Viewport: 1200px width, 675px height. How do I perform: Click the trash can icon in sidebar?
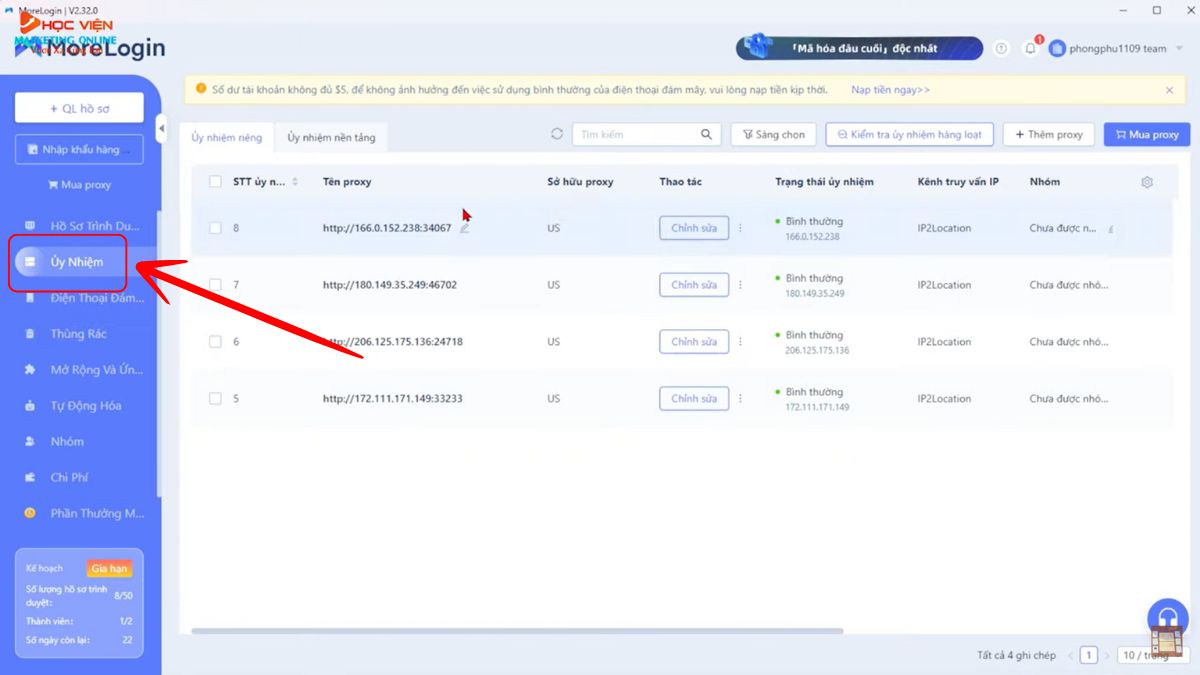(30, 334)
